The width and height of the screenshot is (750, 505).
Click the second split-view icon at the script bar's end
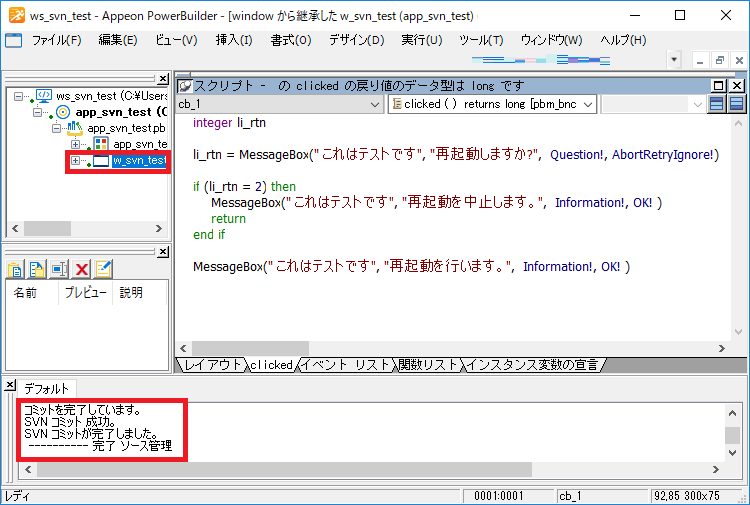click(737, 104)
